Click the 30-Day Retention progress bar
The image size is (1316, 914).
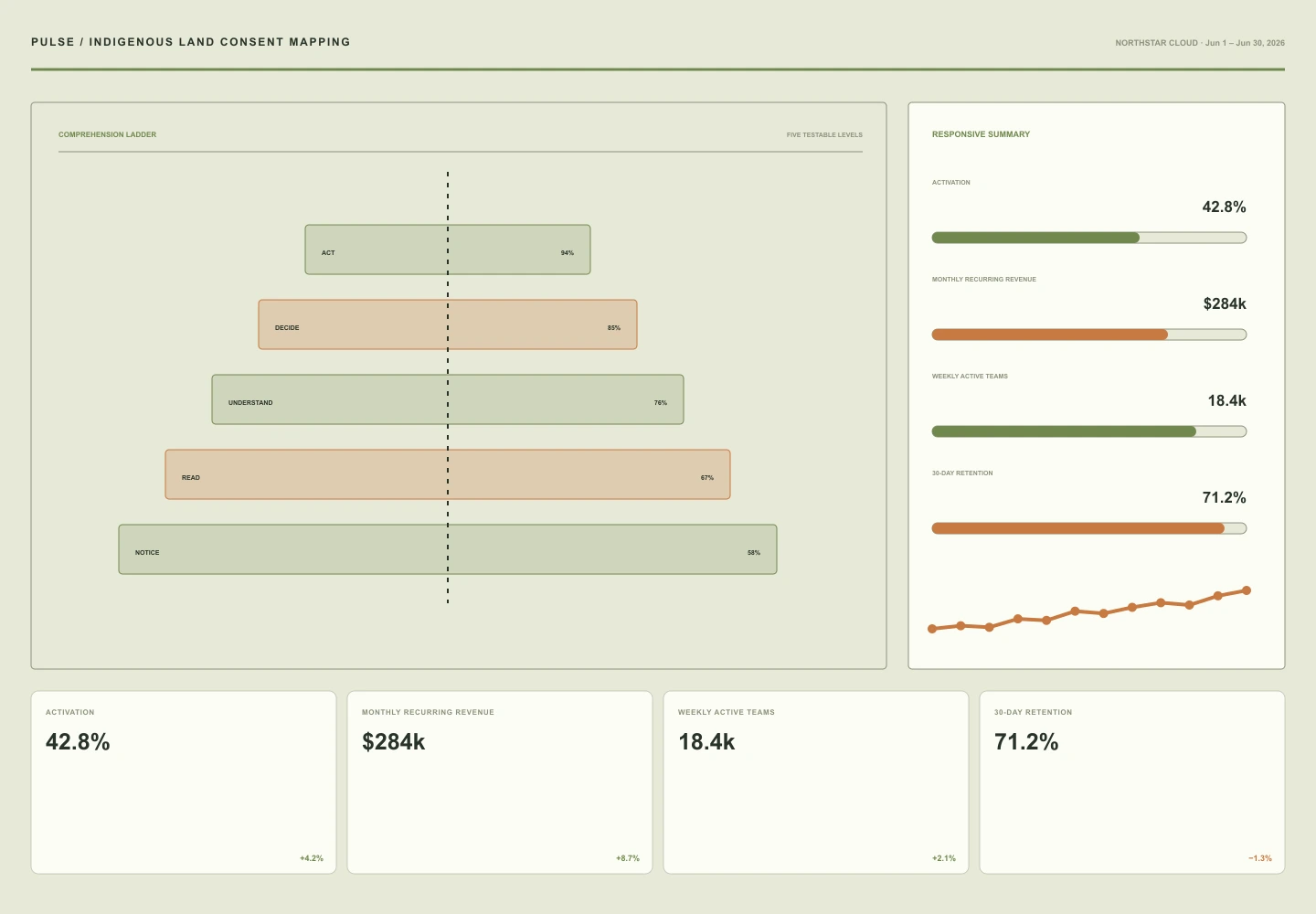coord(1089,528)
